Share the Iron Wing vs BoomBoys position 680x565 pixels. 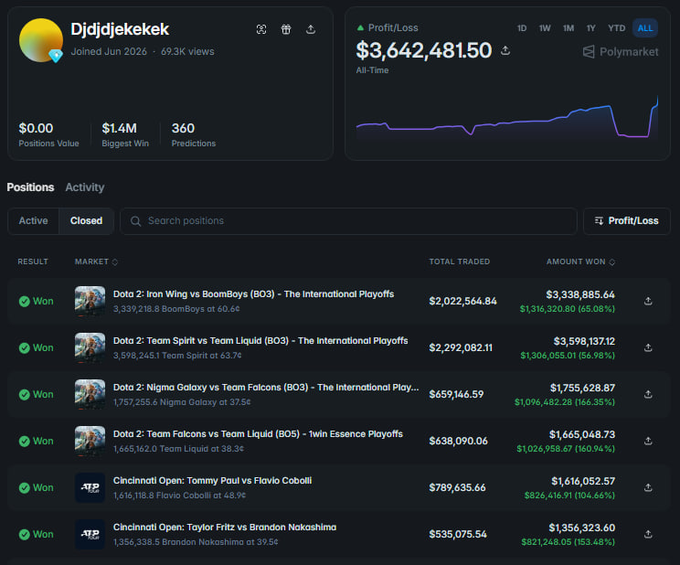pos(648,301)
